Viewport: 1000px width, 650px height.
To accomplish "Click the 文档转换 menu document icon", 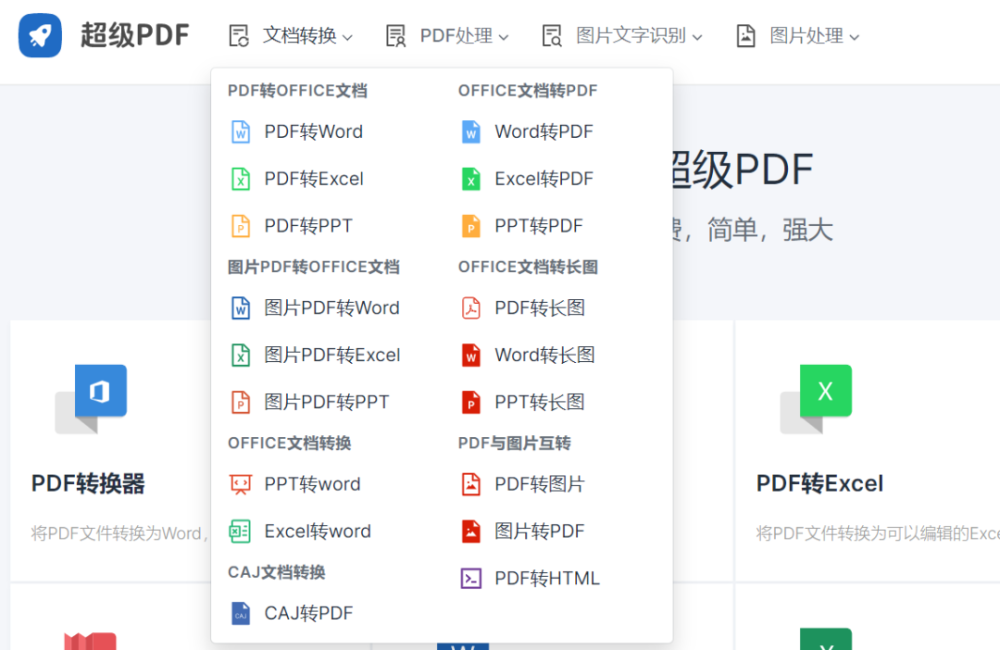I will (239, 36).
